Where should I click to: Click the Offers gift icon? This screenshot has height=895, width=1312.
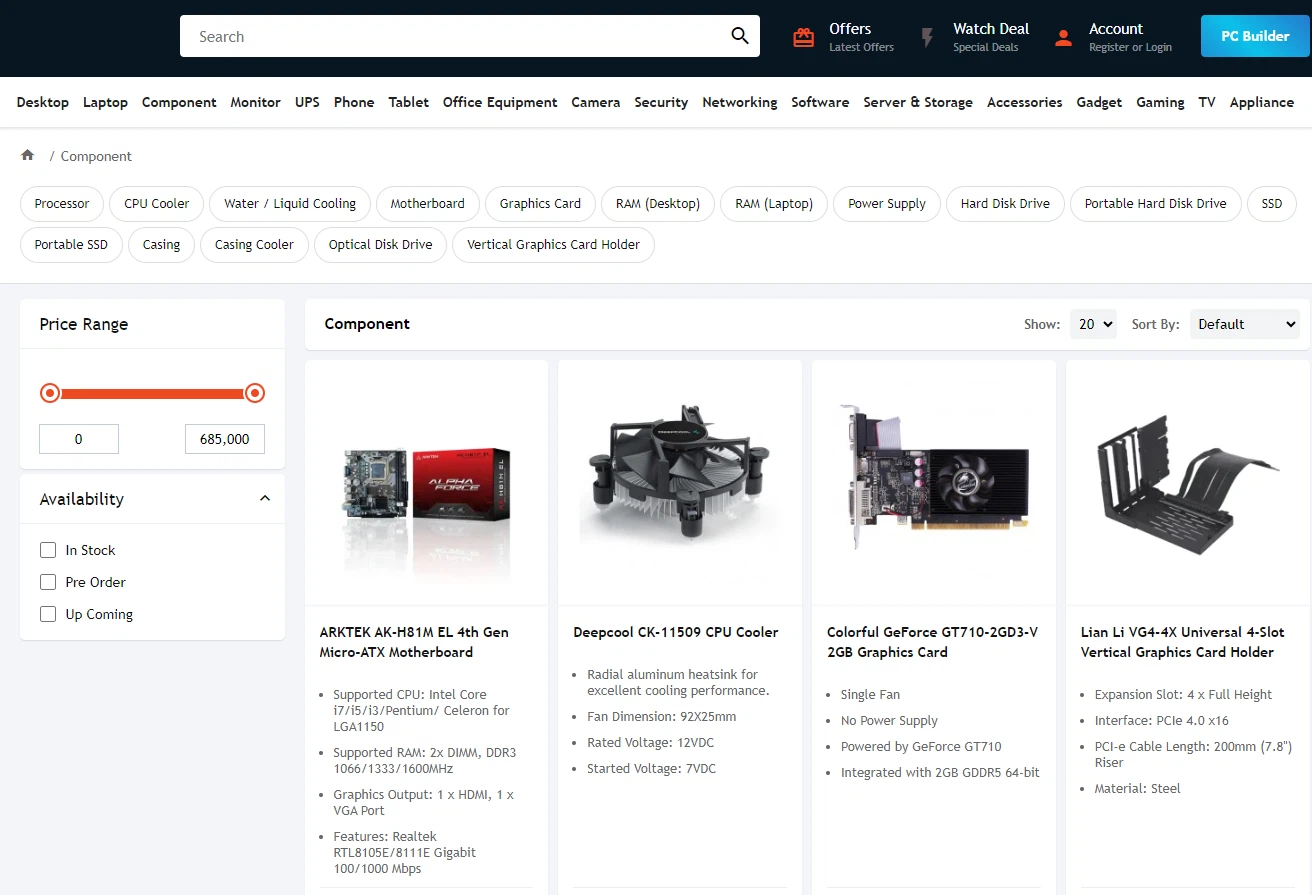803,38
